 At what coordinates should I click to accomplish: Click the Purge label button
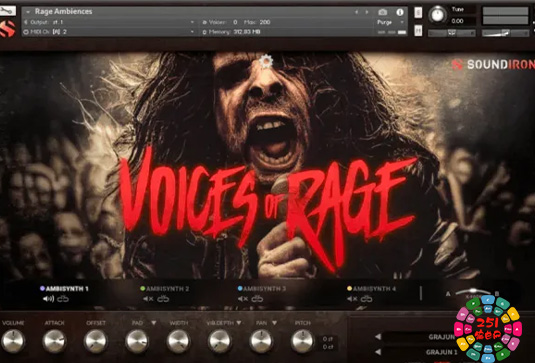[x=384, y=22]
